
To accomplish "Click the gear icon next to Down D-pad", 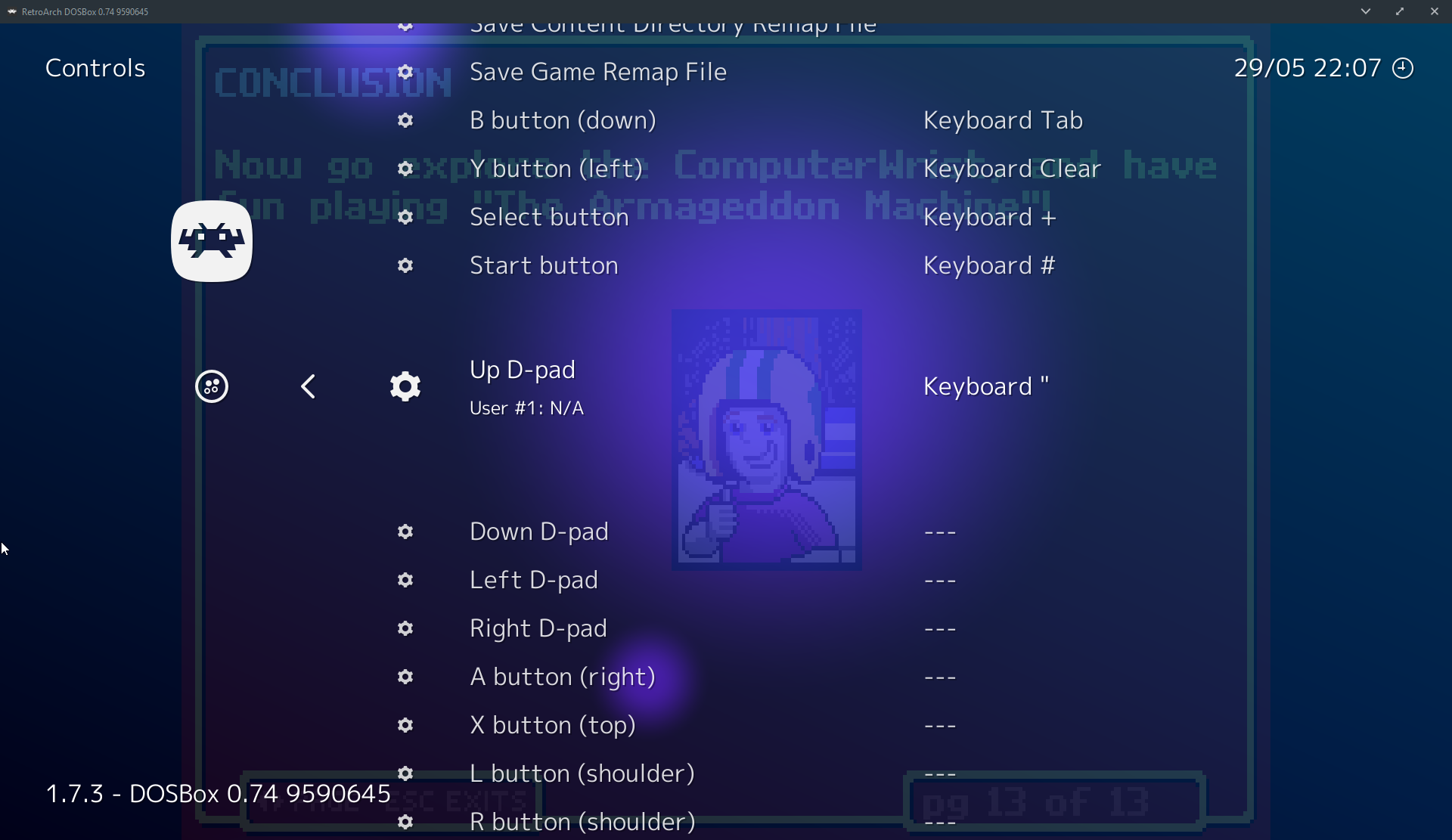I will [x=405, y=532].
